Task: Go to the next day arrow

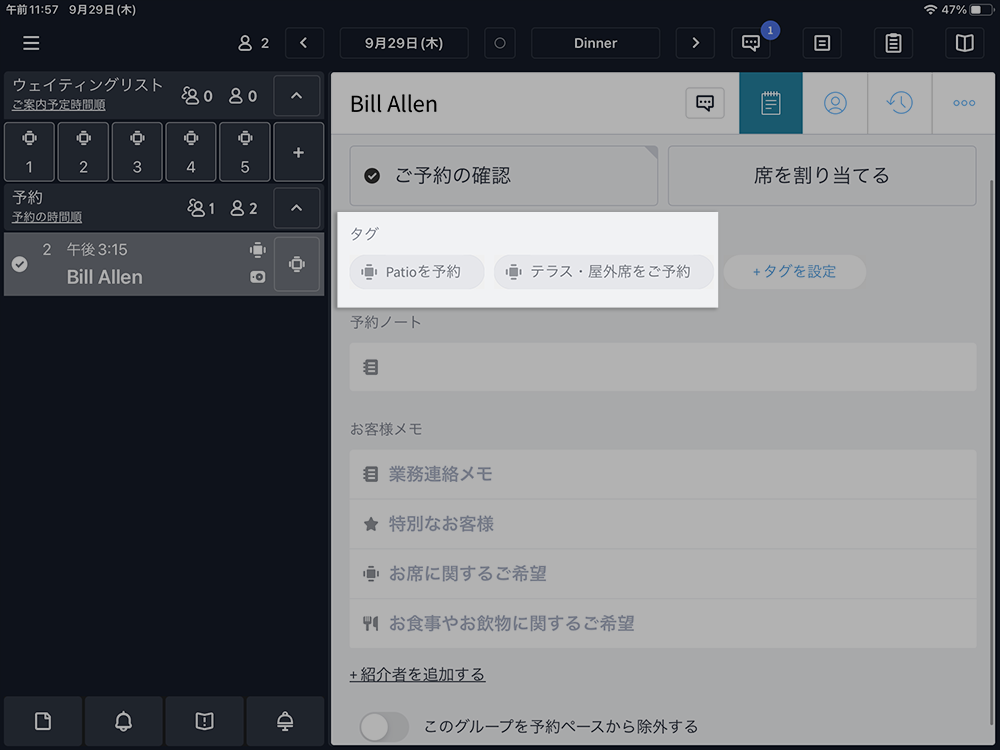Action: (x=695, y=43)
